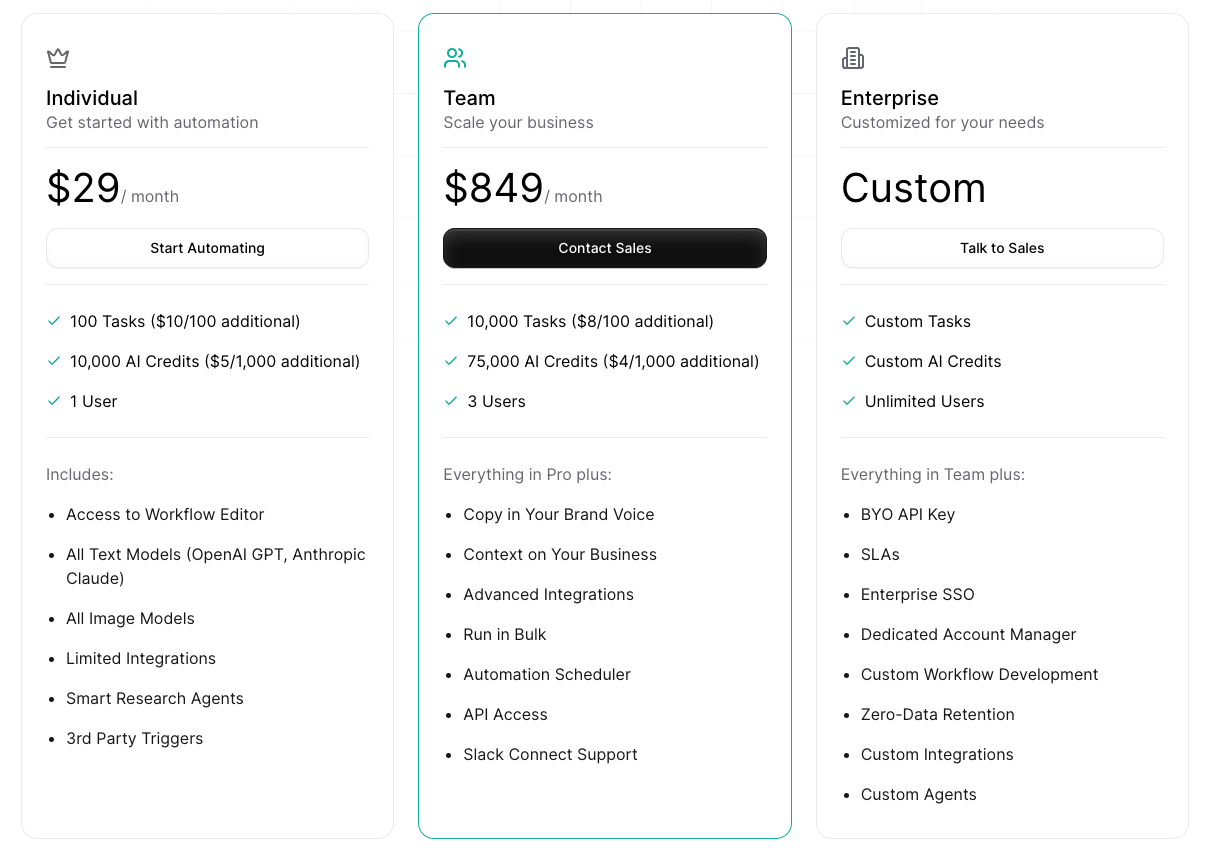This screenshot has height=863, width=1209.
Task: Click the Automation Scheduler feature item
Action: [547, 674]
